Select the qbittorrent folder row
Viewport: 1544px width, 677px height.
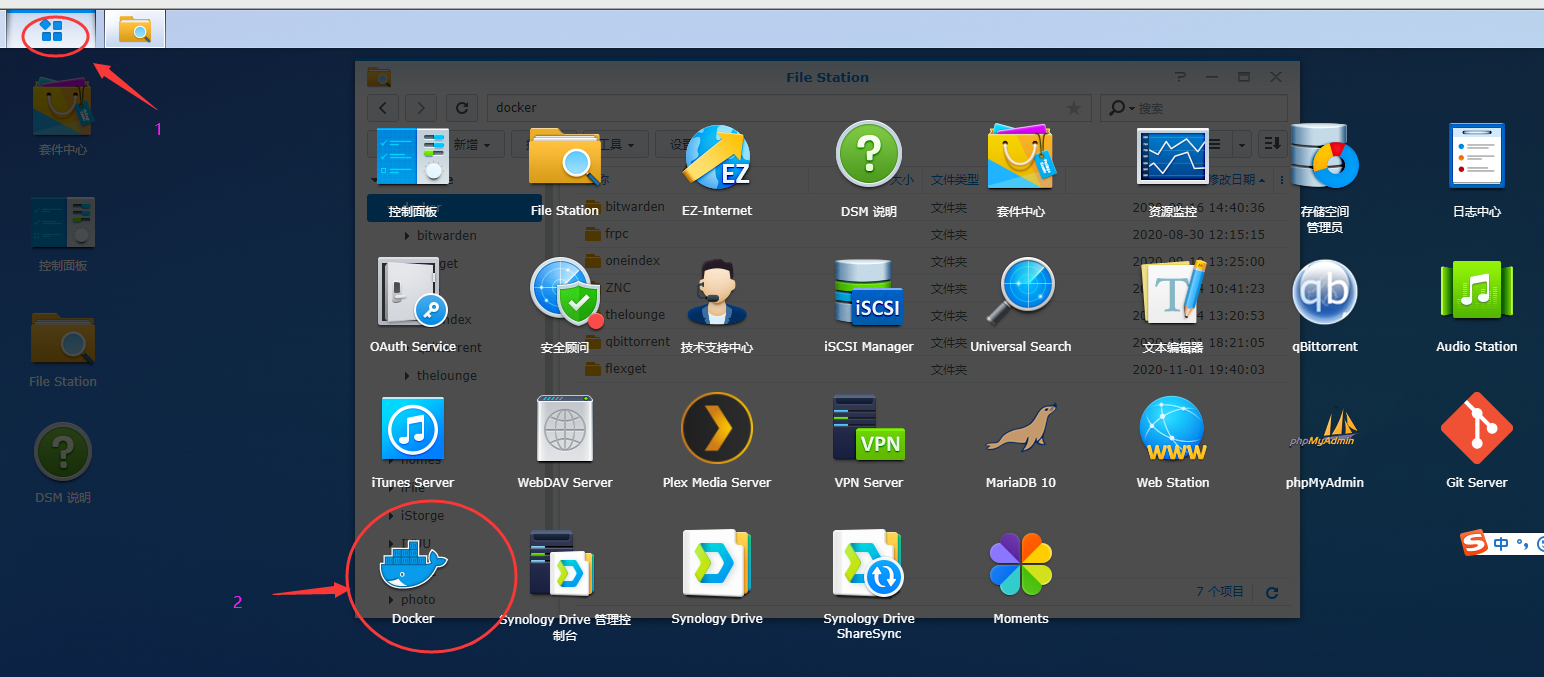tap(927, 342)
